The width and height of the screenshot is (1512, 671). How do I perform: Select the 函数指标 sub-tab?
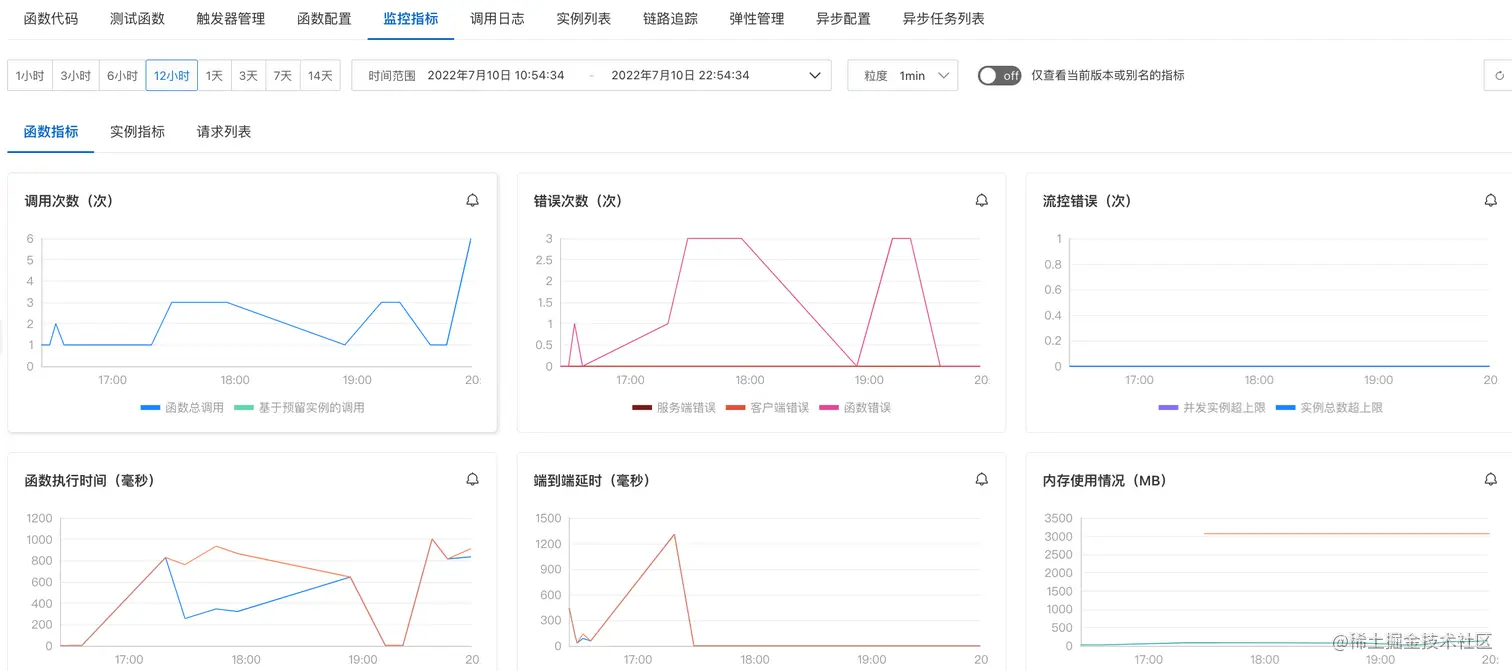(x=51, y=132)
